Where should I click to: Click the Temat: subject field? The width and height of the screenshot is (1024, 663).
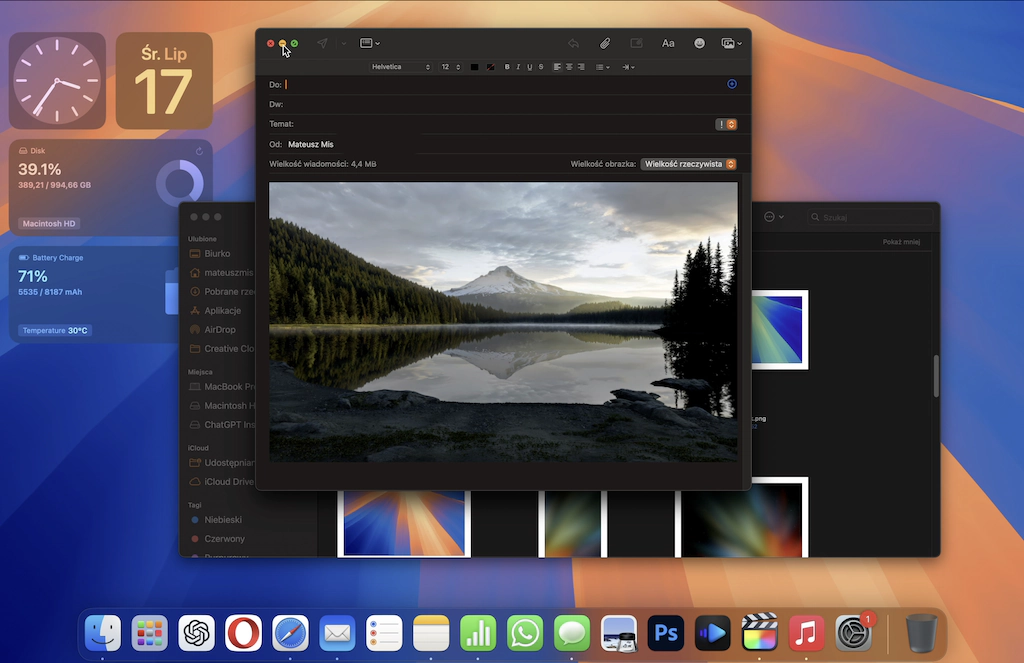[x=503, y=123]
